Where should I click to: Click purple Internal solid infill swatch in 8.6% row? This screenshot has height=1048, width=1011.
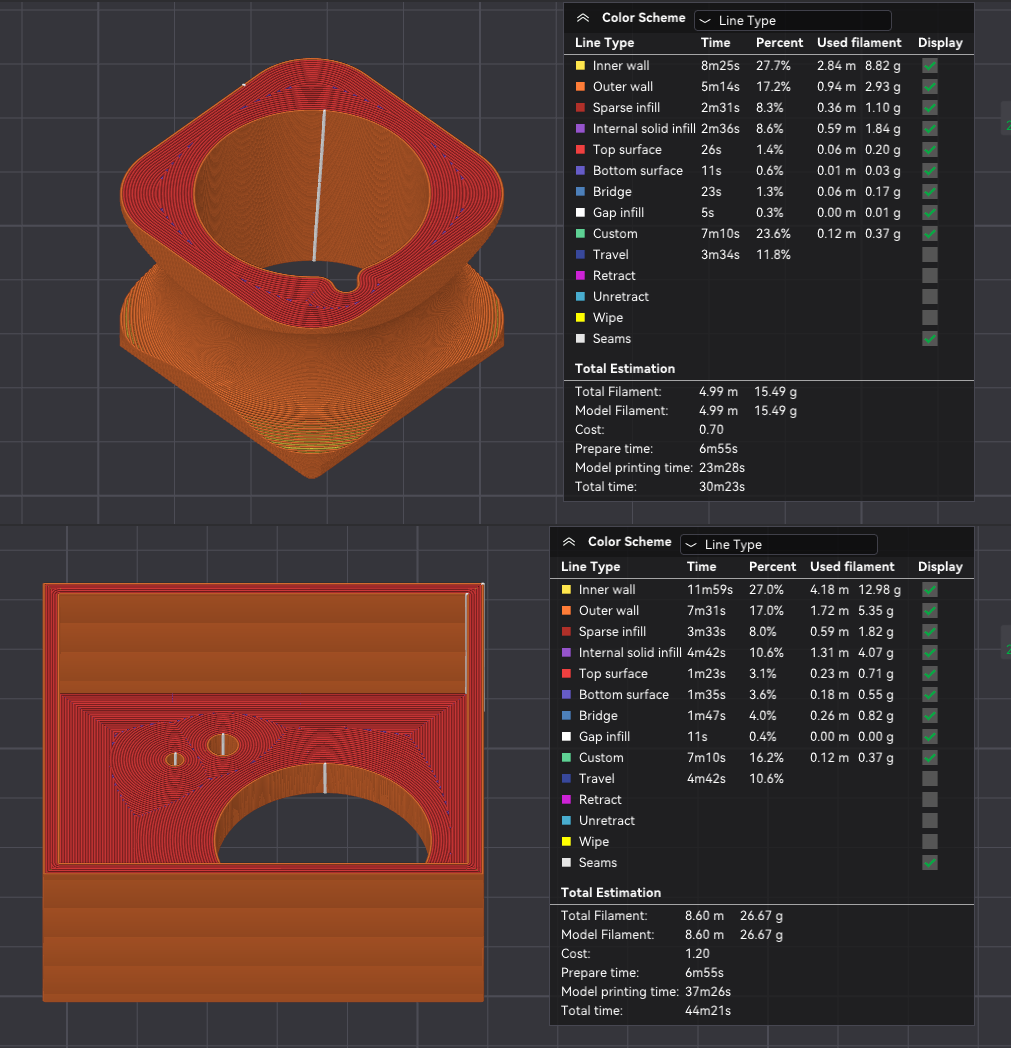coord(580,128)
